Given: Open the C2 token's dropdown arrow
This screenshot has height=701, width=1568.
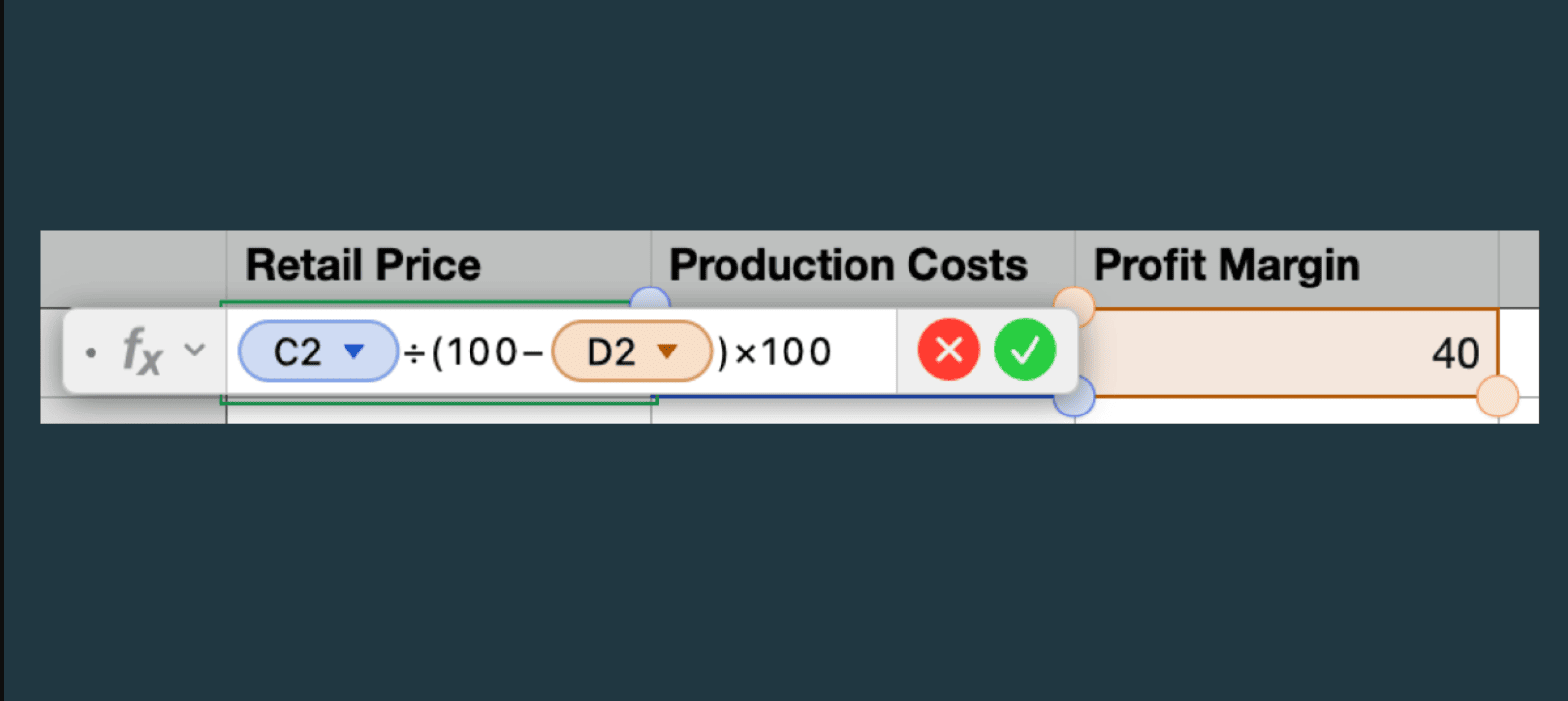Looking at the screenshot, I should point(354,350).
